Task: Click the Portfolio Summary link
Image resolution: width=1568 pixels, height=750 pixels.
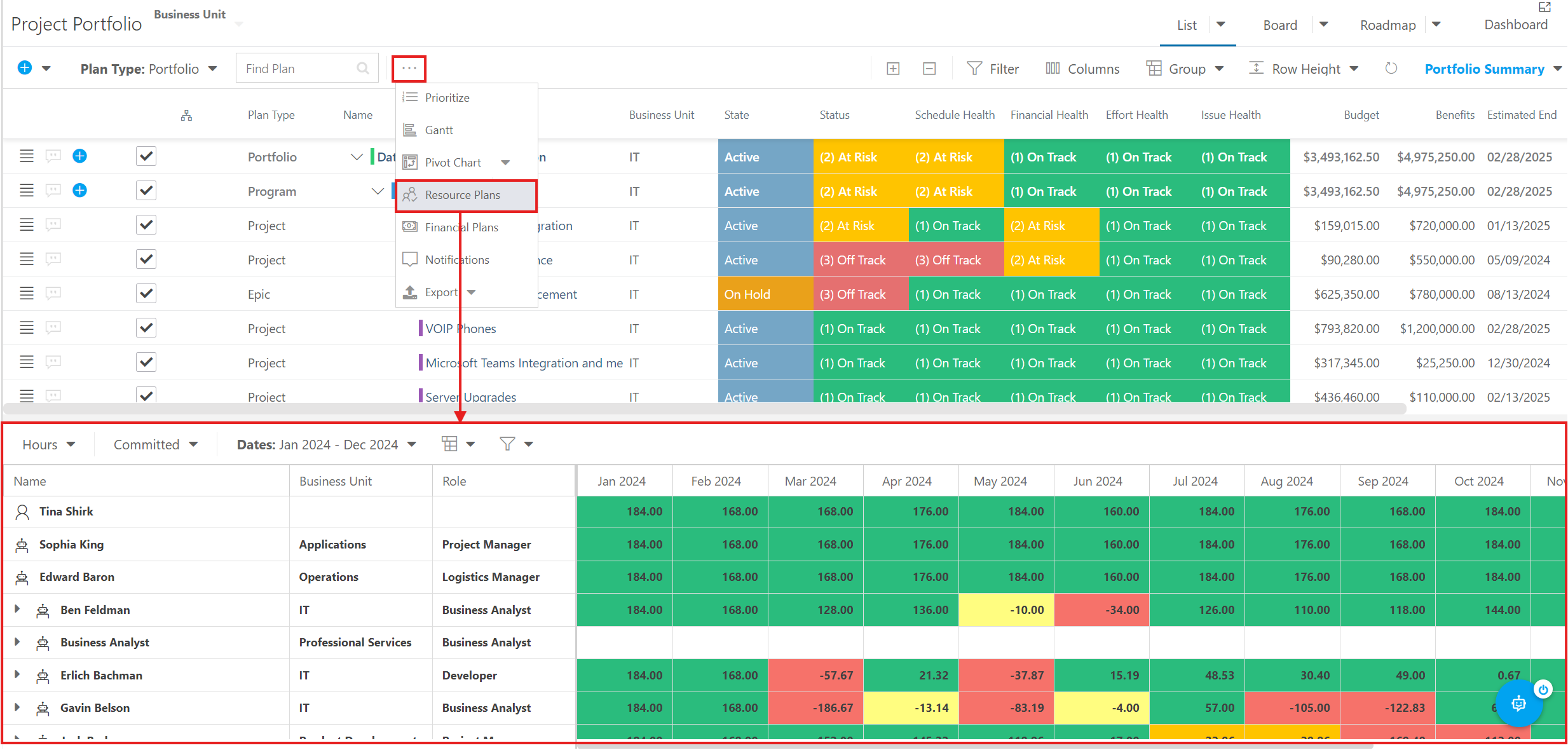Action: (1483, 69)
